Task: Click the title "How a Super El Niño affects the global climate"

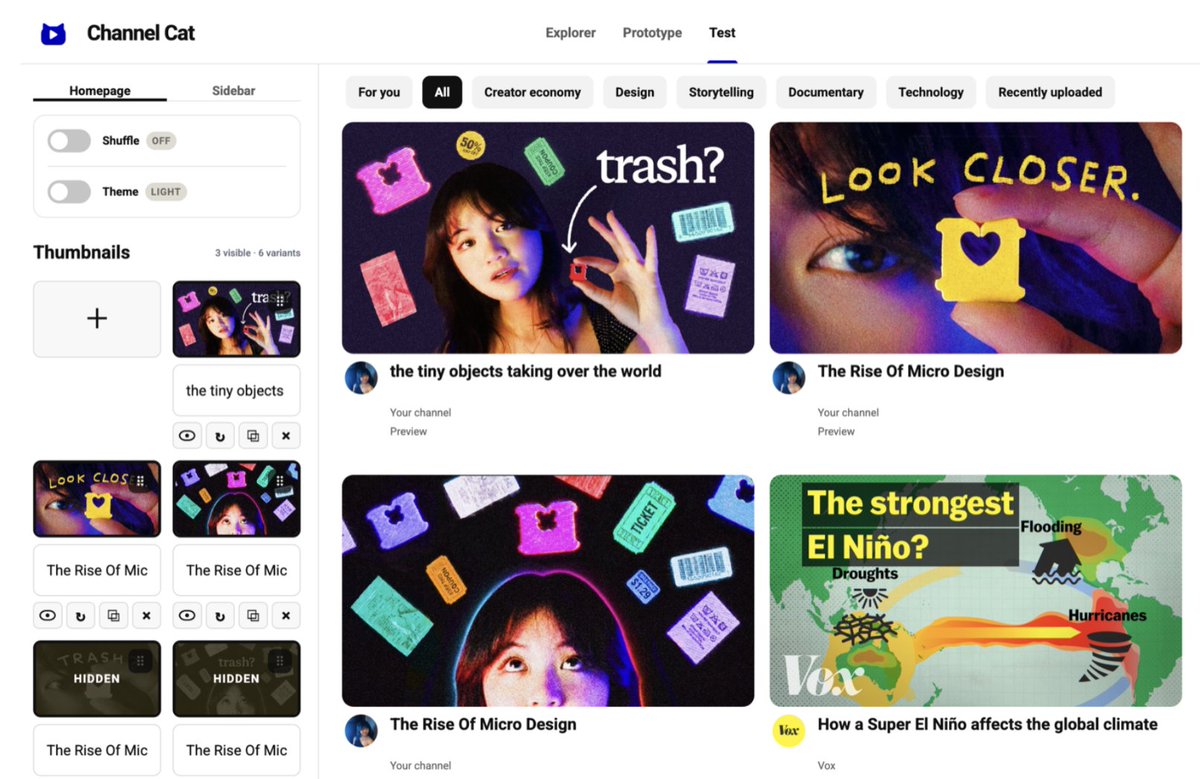Action: [988, 724]
